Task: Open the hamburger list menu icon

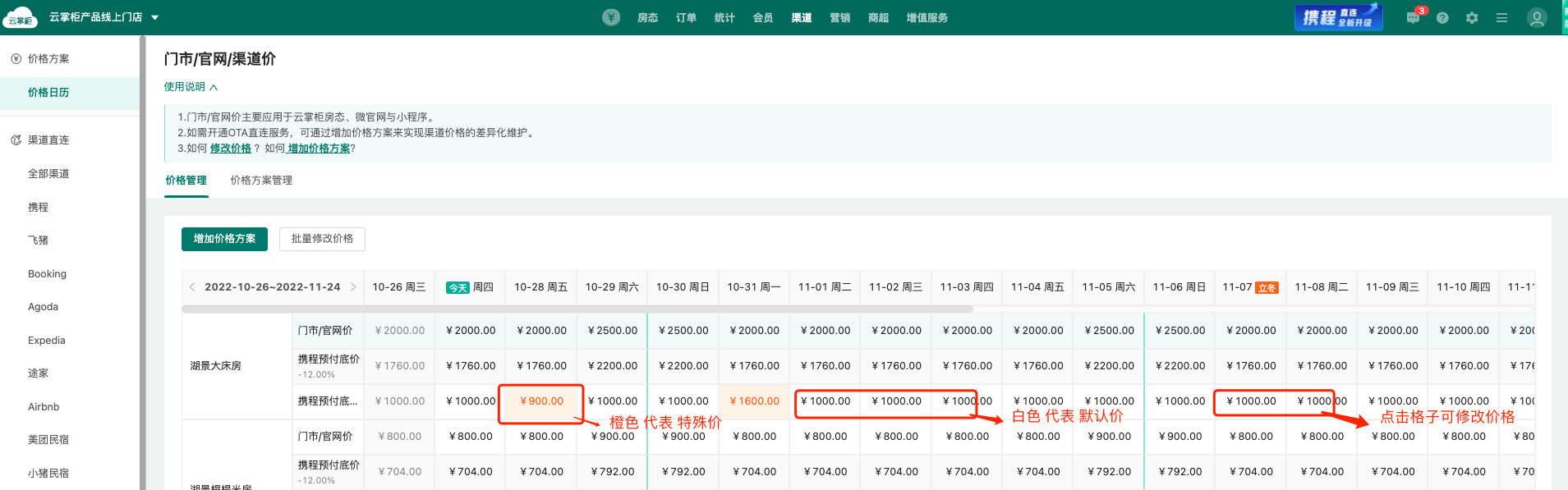Action: pyautogui.click(x=1501, y=17)
